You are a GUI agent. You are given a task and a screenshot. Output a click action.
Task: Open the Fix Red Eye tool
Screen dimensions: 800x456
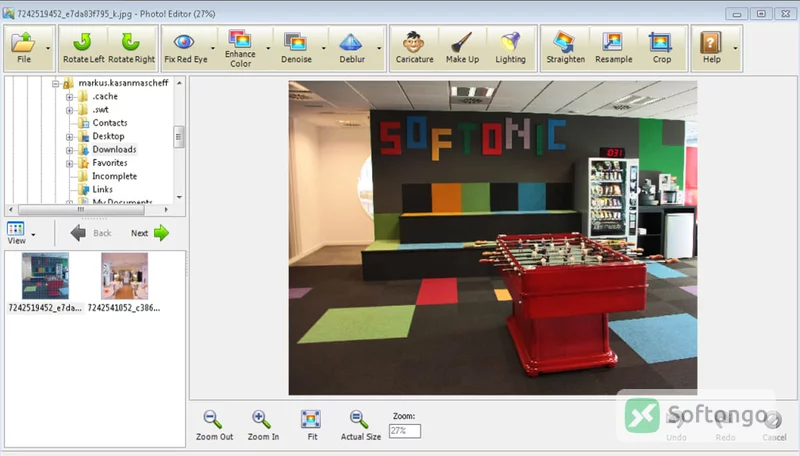click(x=185, y=48)
